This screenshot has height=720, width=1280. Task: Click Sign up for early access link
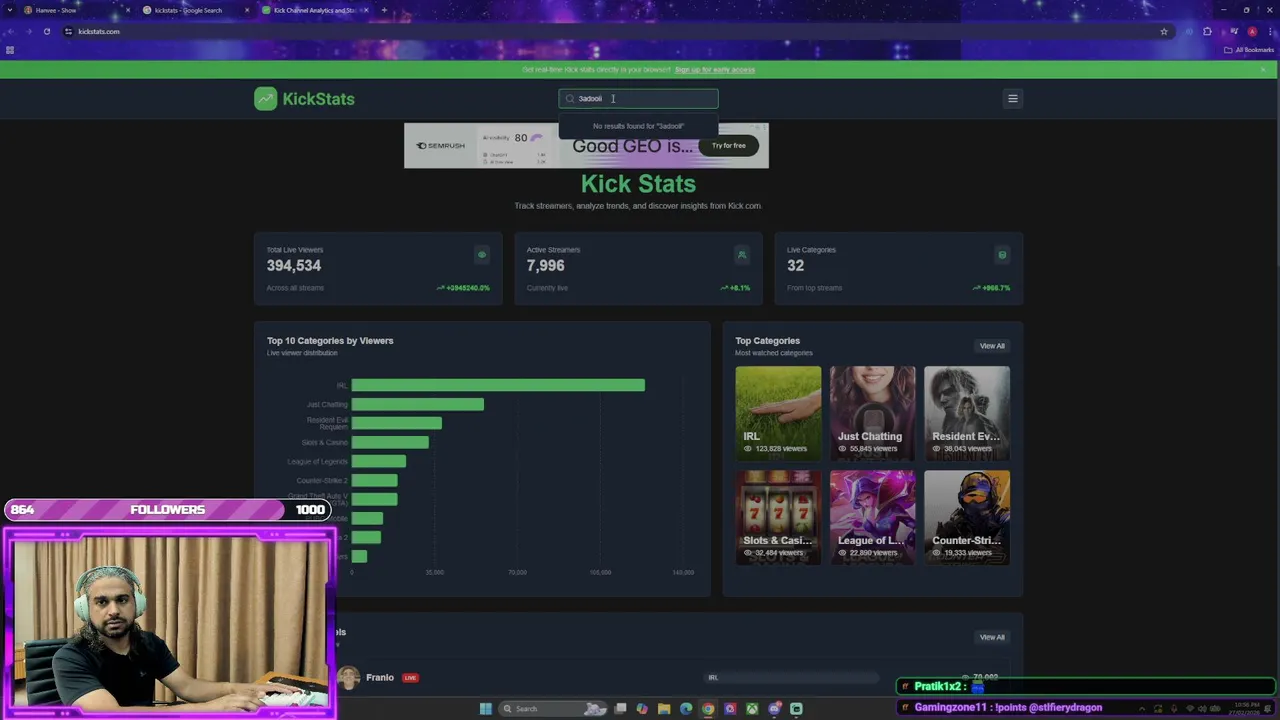(x=715, y=69)
